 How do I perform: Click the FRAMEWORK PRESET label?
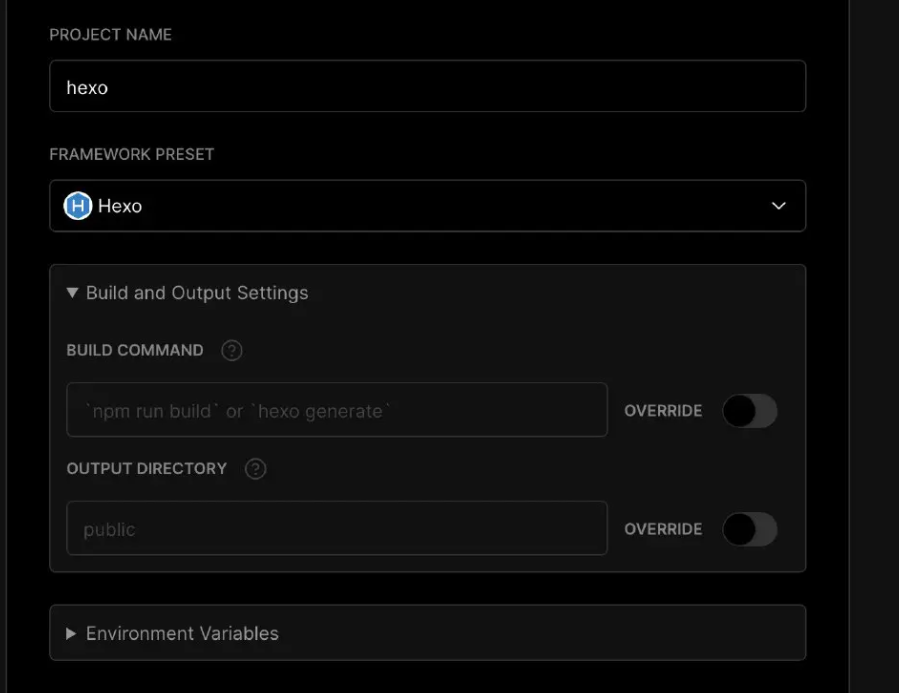[132, 155]
